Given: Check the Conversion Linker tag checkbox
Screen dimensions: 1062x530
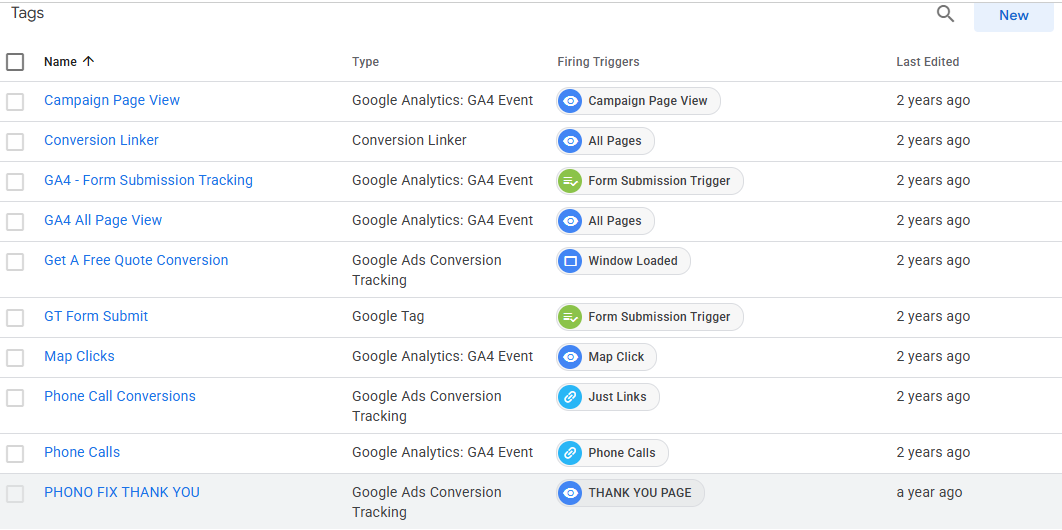Looking at the screenshot, I should pyautogui.click(x=15, y=141).
